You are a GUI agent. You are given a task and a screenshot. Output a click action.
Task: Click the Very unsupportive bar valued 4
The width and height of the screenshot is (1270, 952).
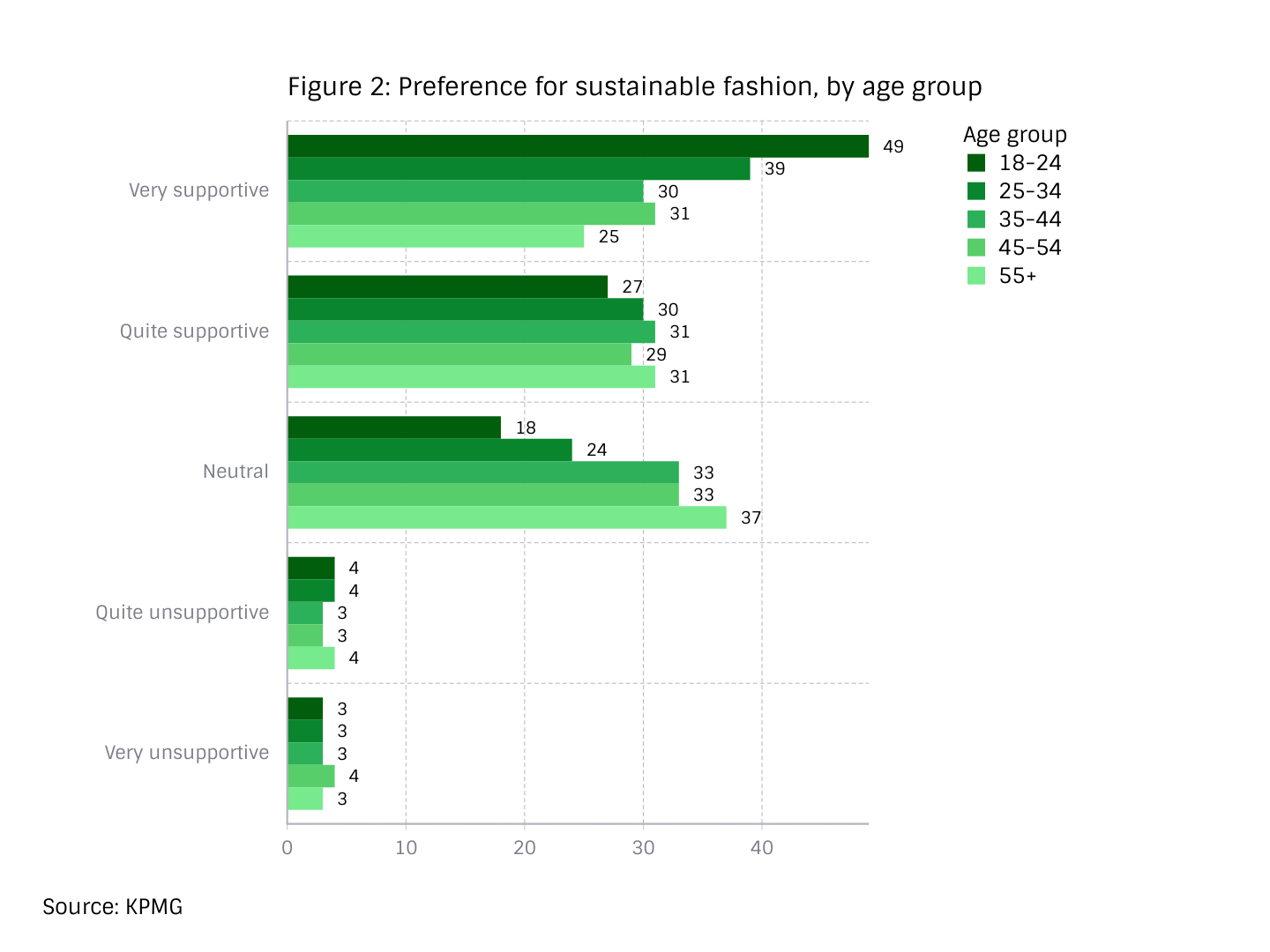coord(311,776)
